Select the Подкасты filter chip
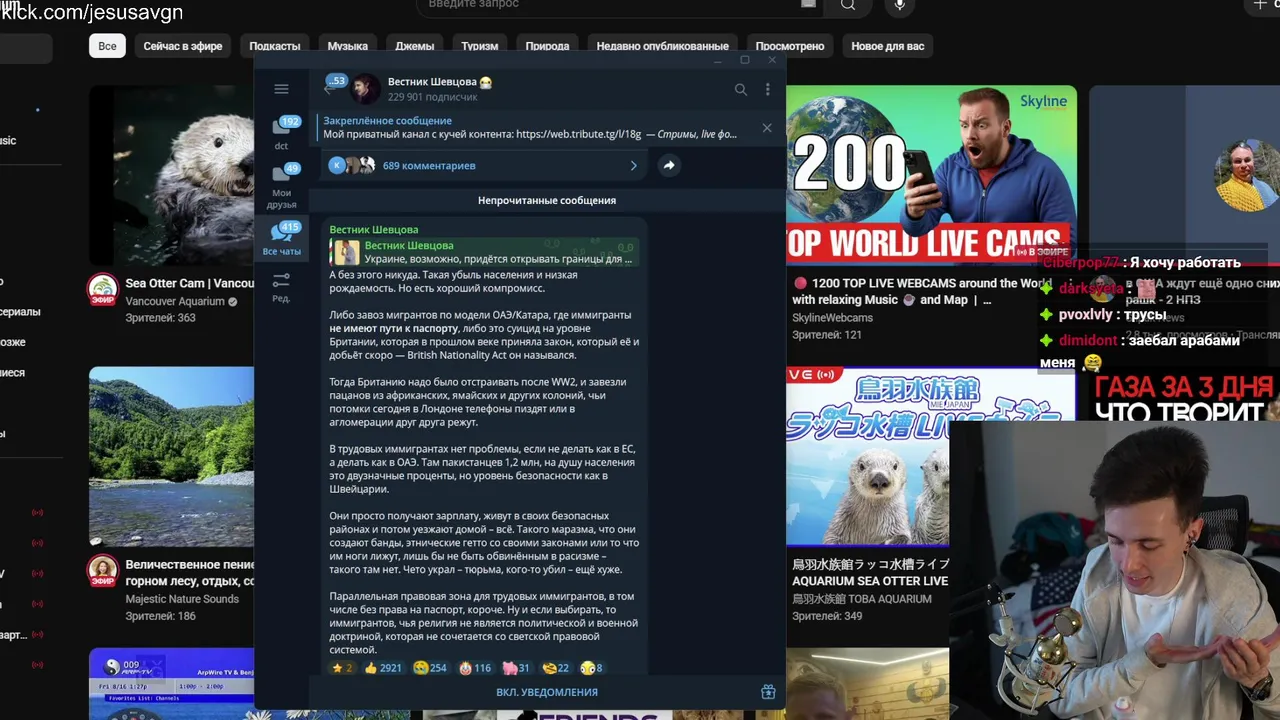The width and height of the screenshot is (1280, 720). click(275, 46)
